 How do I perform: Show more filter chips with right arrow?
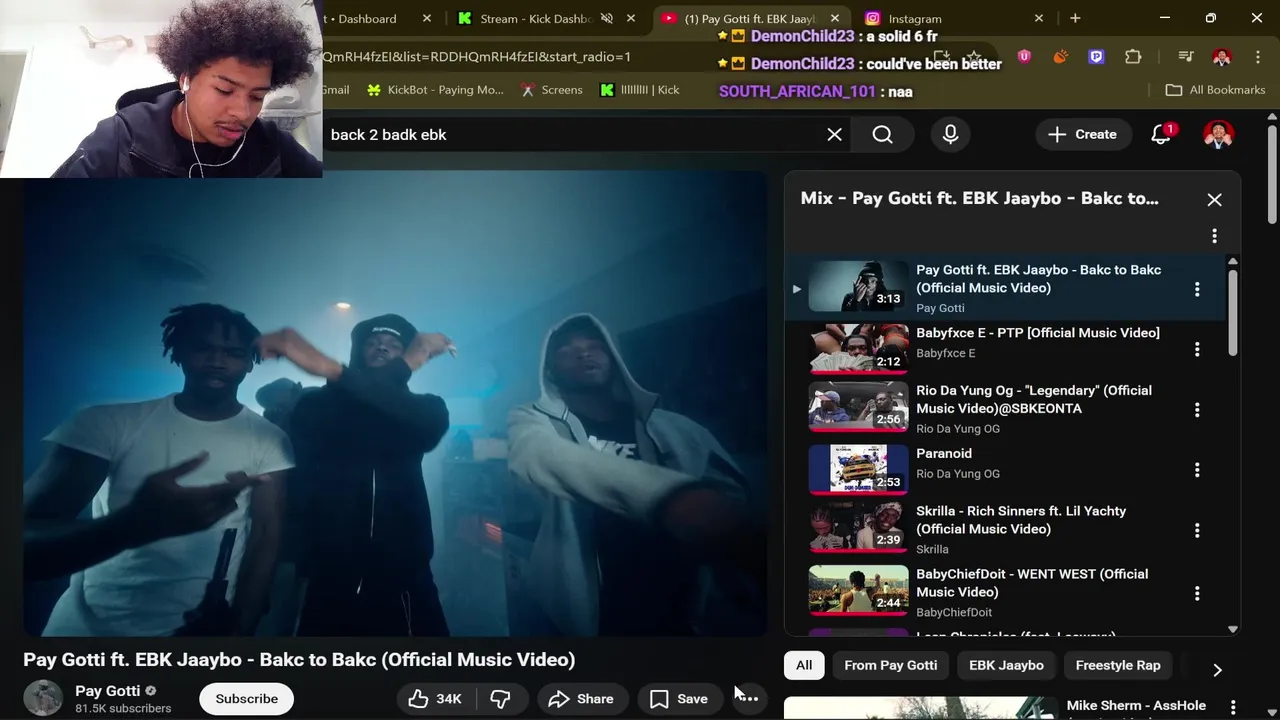1217,669
